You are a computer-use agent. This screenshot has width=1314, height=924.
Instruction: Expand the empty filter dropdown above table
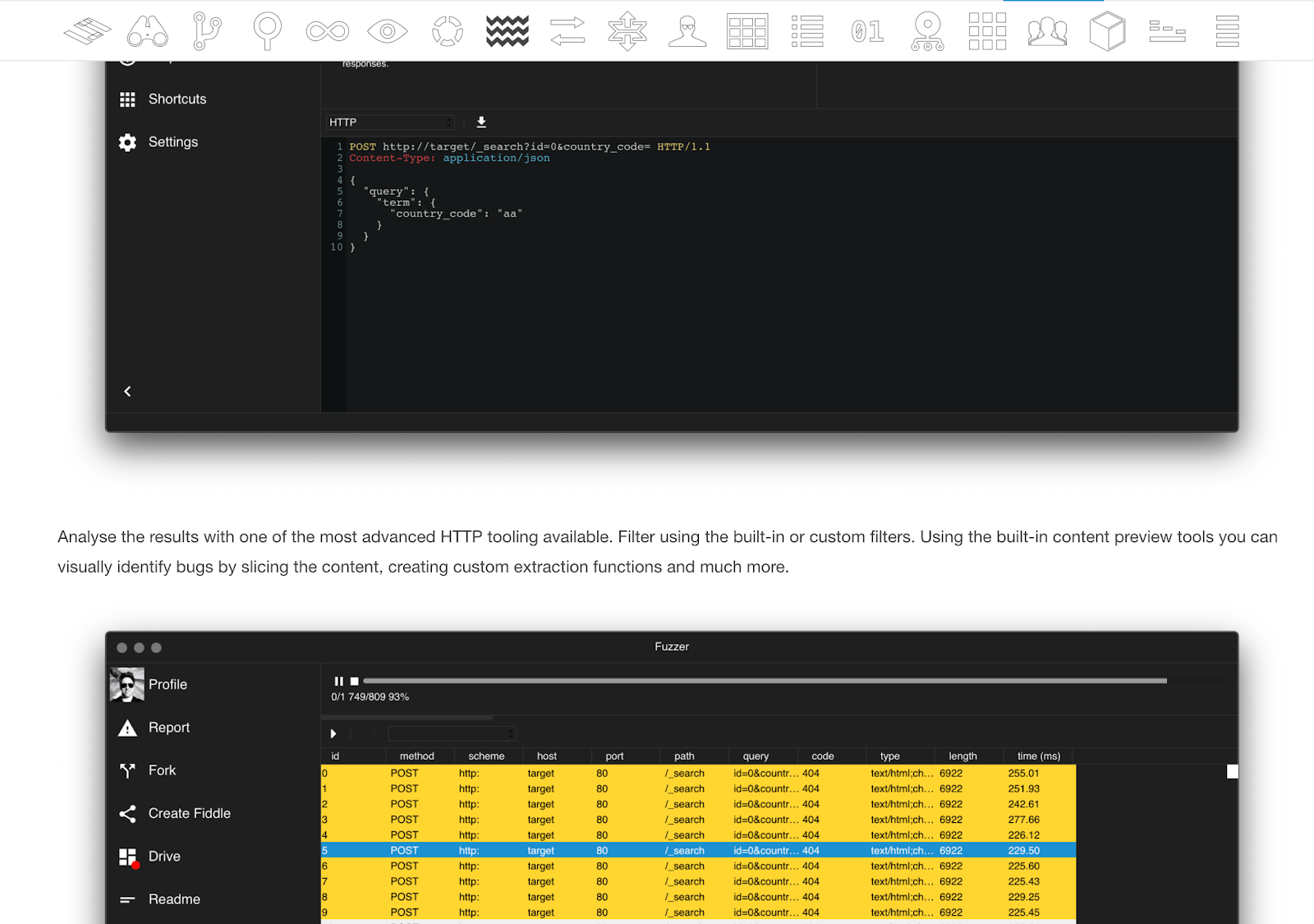click(x=451, y=733)
